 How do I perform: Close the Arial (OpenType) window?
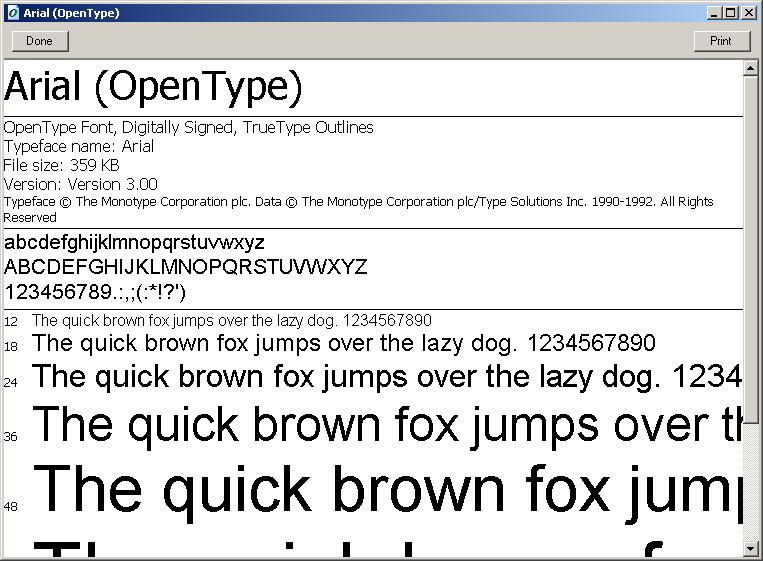click(x=748, y=13)
